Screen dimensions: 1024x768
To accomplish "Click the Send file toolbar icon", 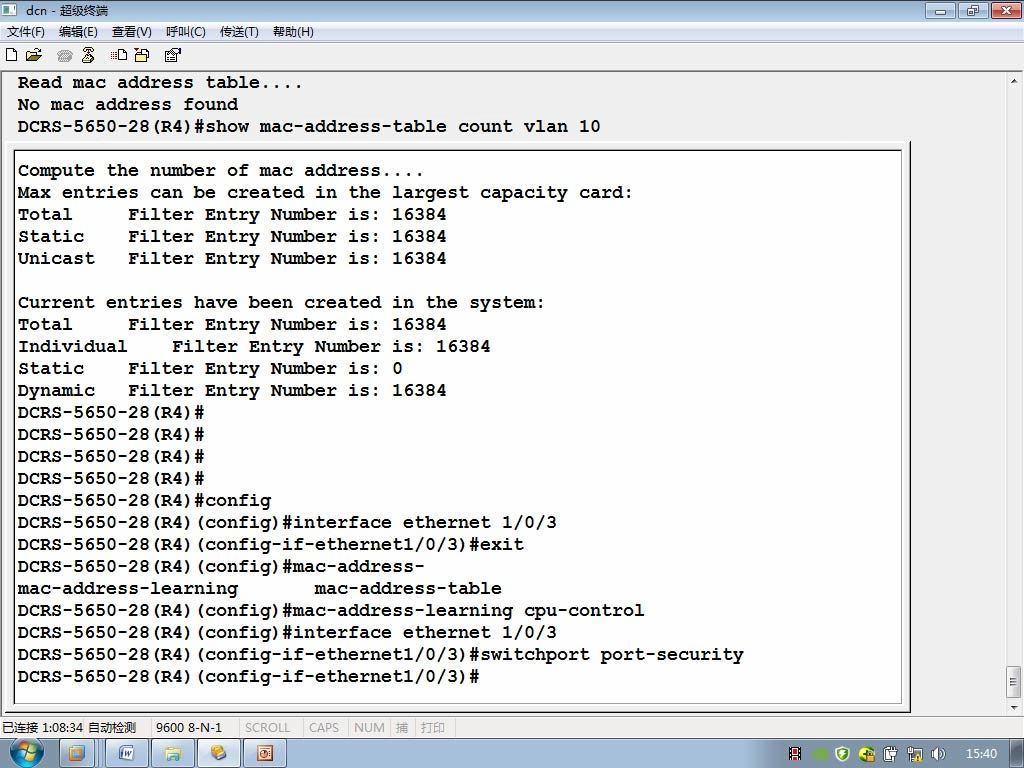I will [x=119, y=56].
